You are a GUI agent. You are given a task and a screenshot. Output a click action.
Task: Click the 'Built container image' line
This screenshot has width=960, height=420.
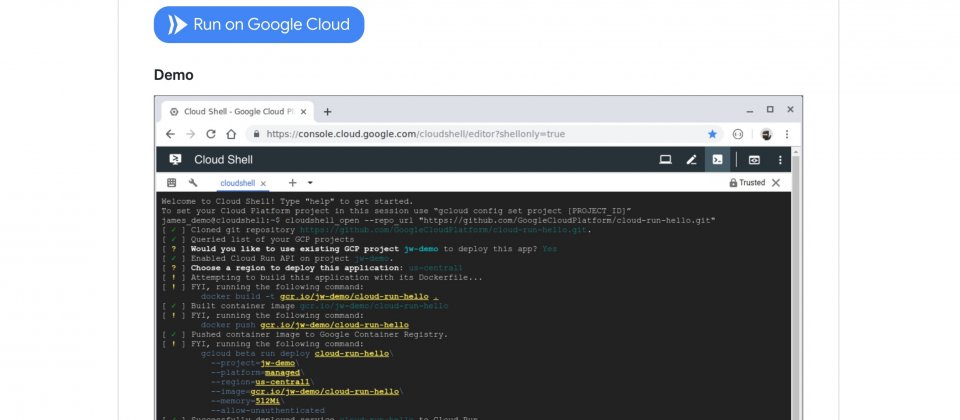tap(305, 306)
